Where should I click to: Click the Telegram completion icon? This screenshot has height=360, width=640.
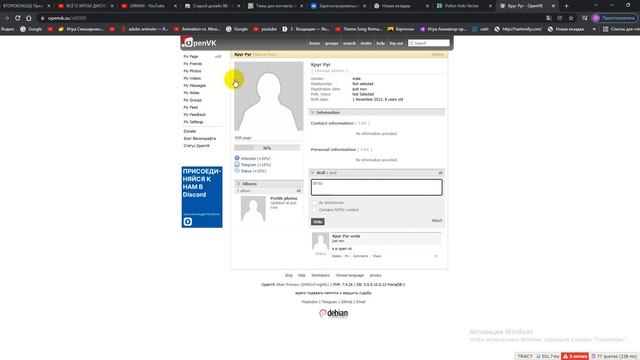(237, 164)
